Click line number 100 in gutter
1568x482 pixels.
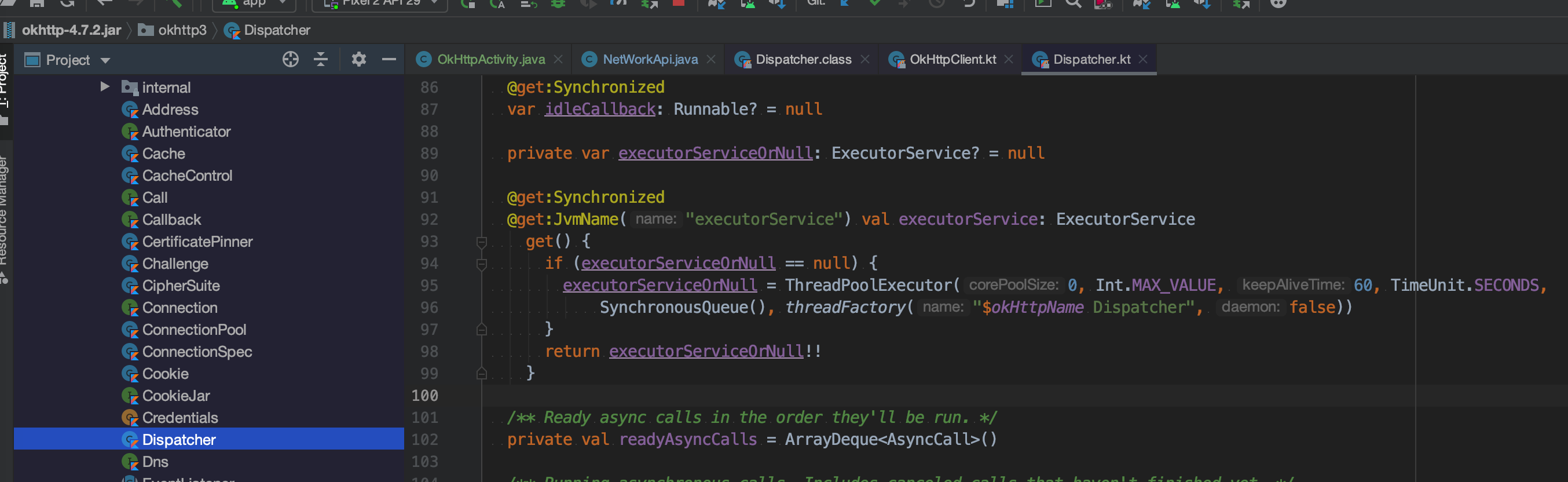424,396
